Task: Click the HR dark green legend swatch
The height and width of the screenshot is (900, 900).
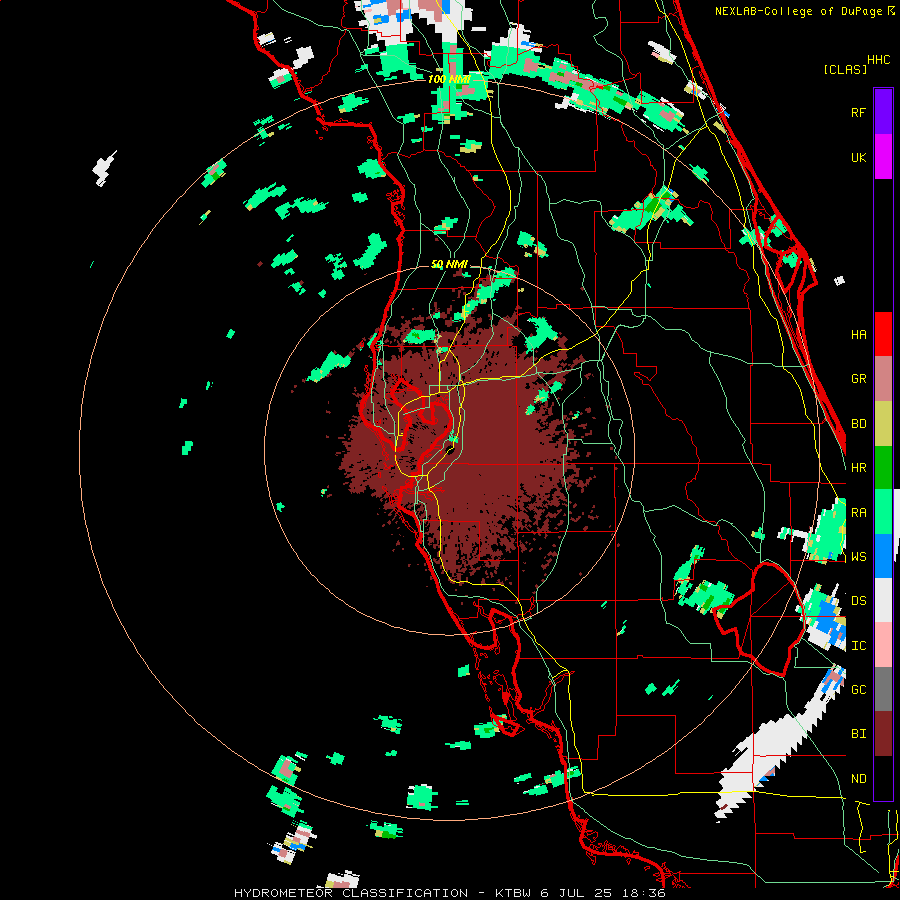Action: pos(883,467)
